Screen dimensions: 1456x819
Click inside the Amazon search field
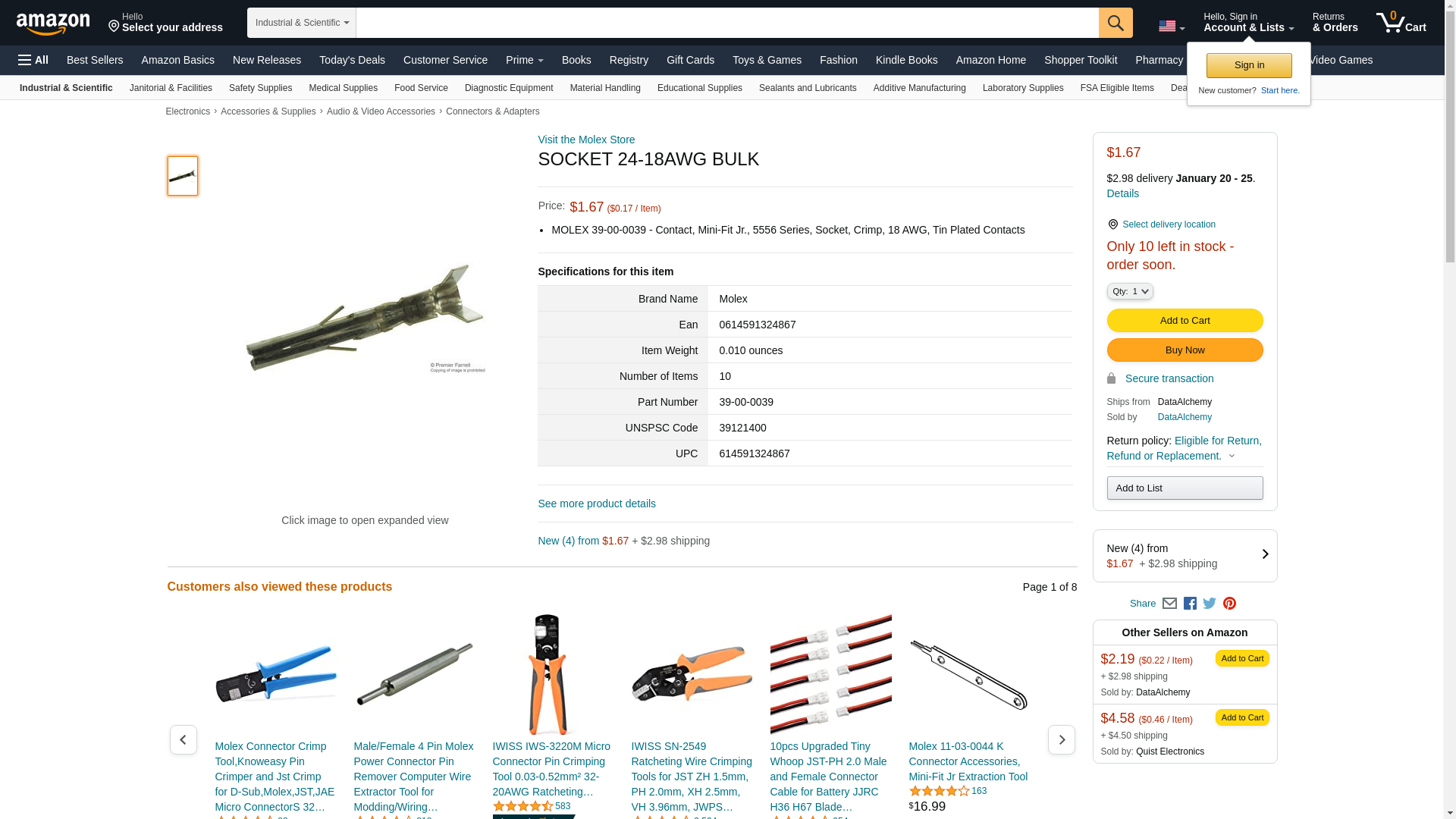(727, 23)
